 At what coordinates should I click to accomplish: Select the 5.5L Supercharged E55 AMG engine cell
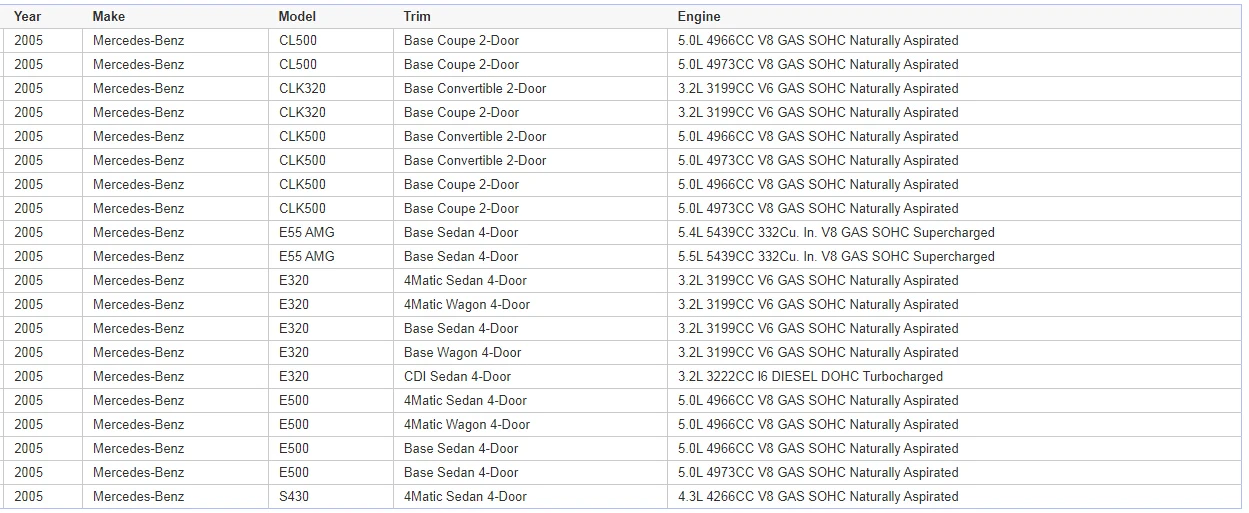click(x=954, y=257)
